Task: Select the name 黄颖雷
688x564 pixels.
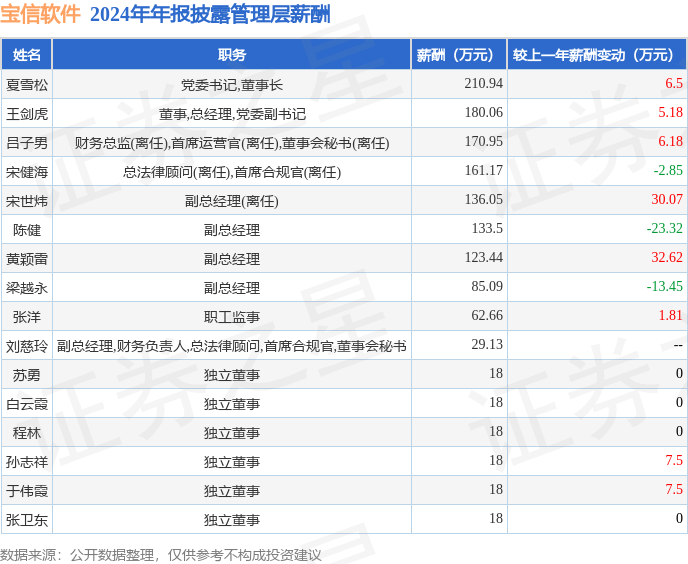Action: point(27,259)
